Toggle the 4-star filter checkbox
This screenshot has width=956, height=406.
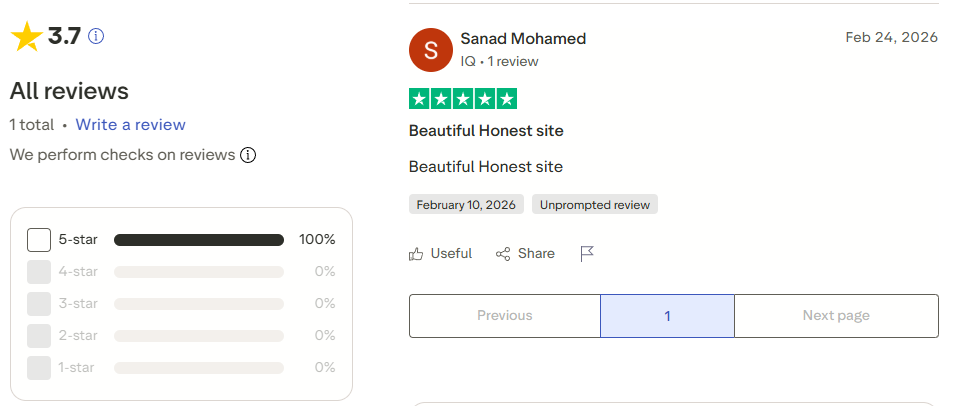(x=39, y=272)
